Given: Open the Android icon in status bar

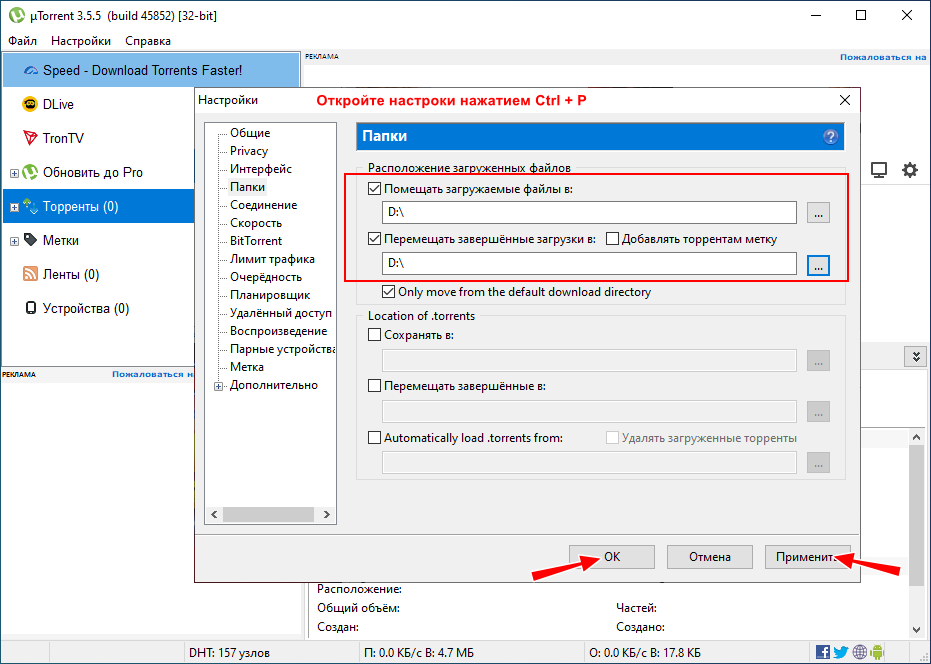Looking at the screenshot, I should point(876,653).
